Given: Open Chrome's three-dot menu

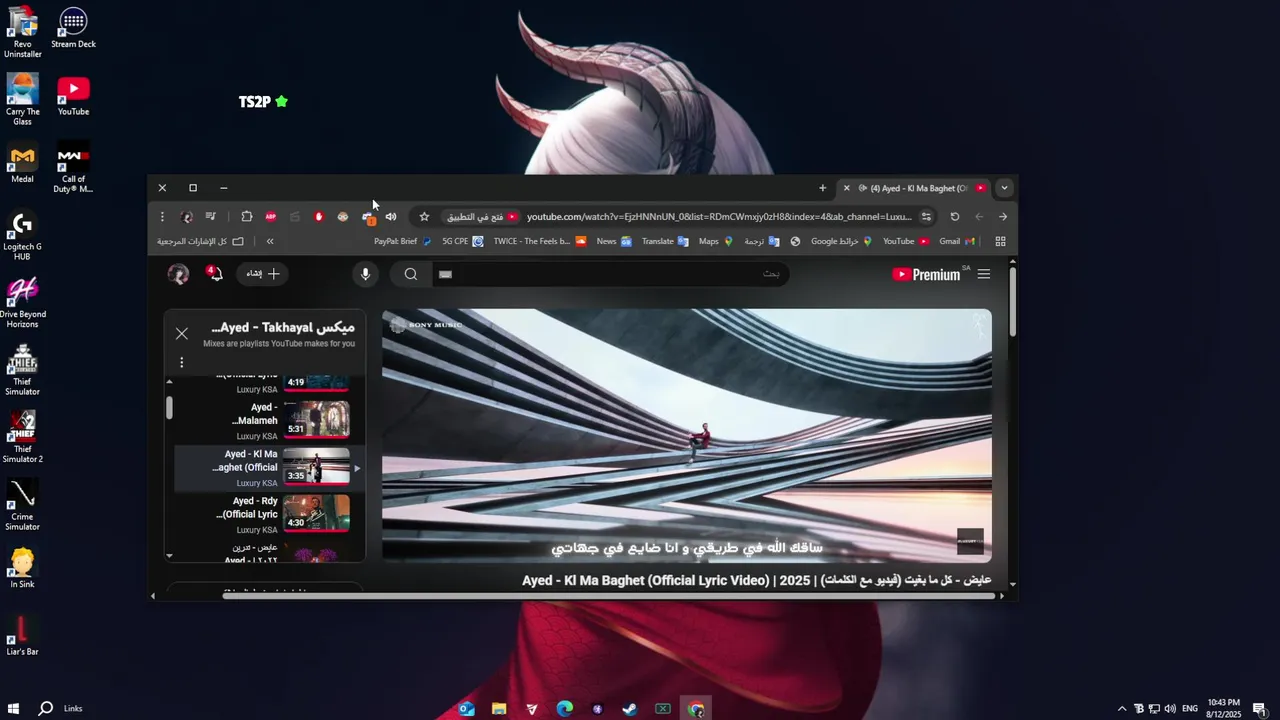Looking at the screenshot, I should click(162, 216).
